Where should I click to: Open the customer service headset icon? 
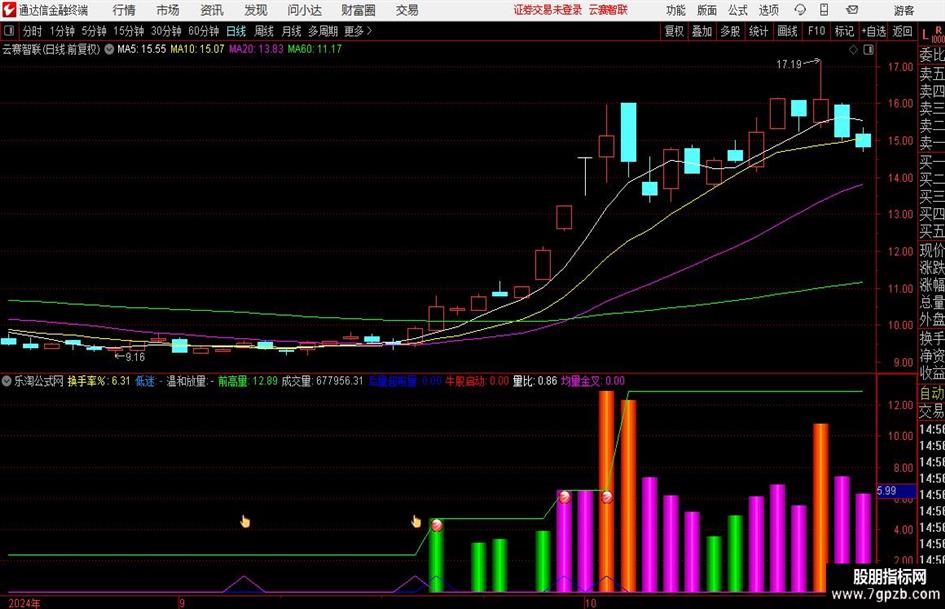(x=800, y=10)
